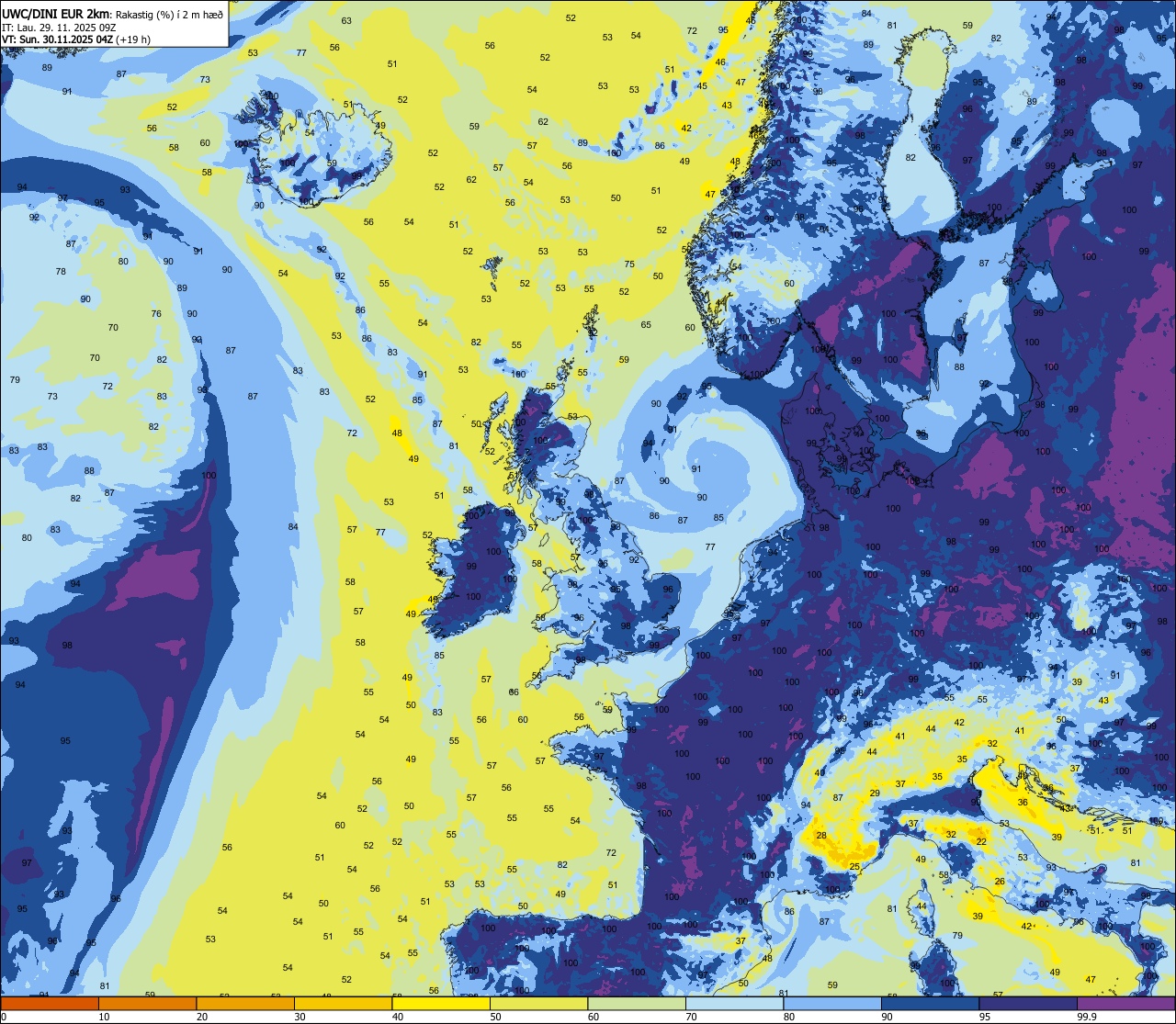Click the 'VT: Sun. 30.11.2025 04Z' line
This screenshot has width=1176, height=1024.
(57, 39)
